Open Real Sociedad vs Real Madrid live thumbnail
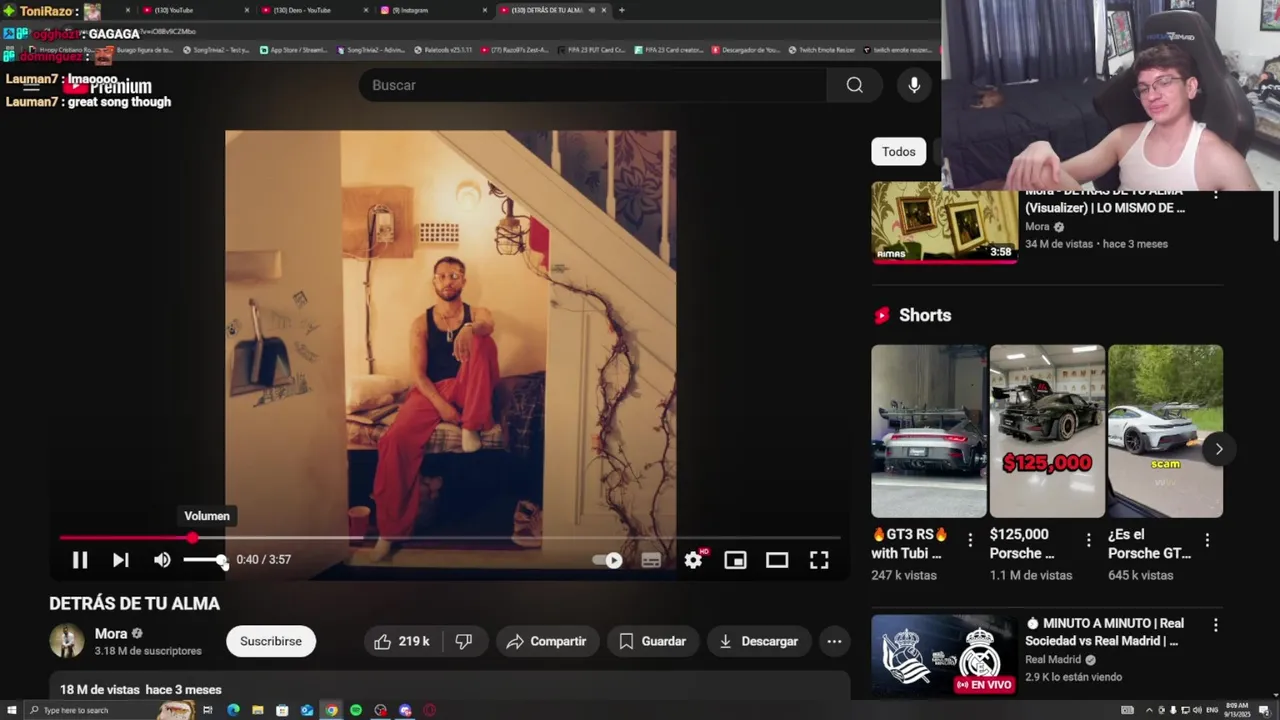The image size is (1280, 720). [x=945, y=654]
